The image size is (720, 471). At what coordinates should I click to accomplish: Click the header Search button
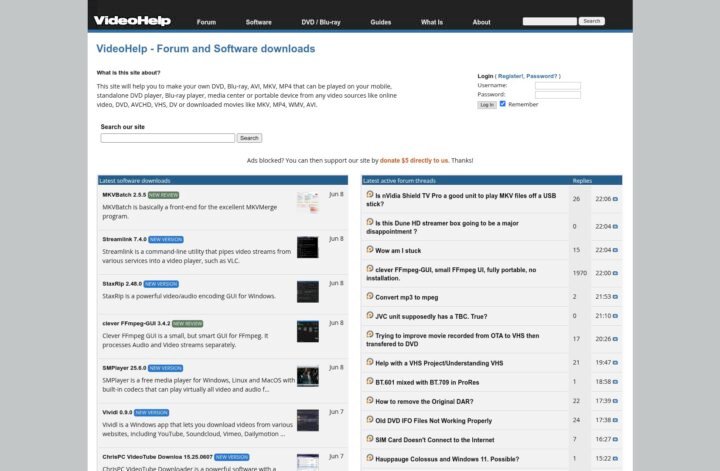[x=591, y=21]
